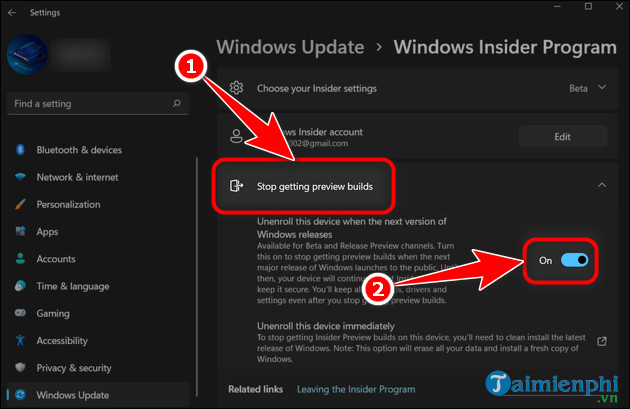The width and height of the screenshot is (630, 409).
Task: Click the Privacy & security shield icon
Action: click(x=20, y=367)
